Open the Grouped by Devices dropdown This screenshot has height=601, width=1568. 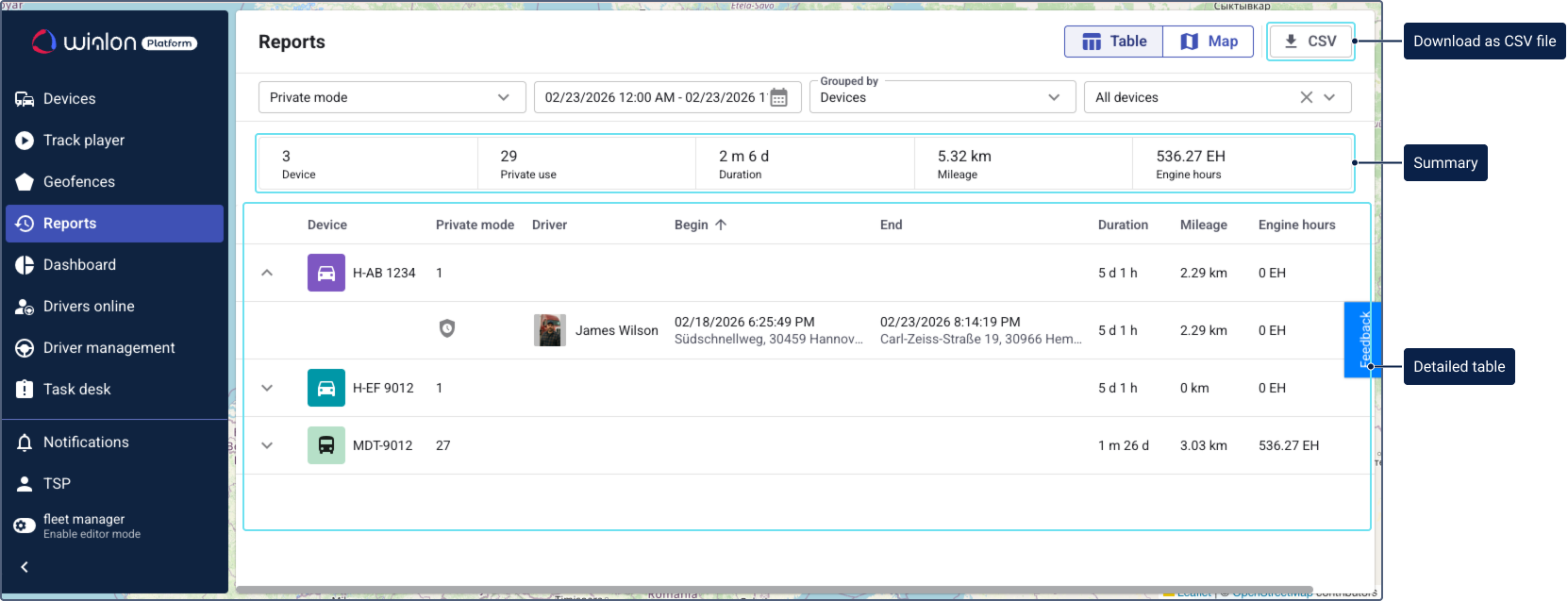(942, 97)
